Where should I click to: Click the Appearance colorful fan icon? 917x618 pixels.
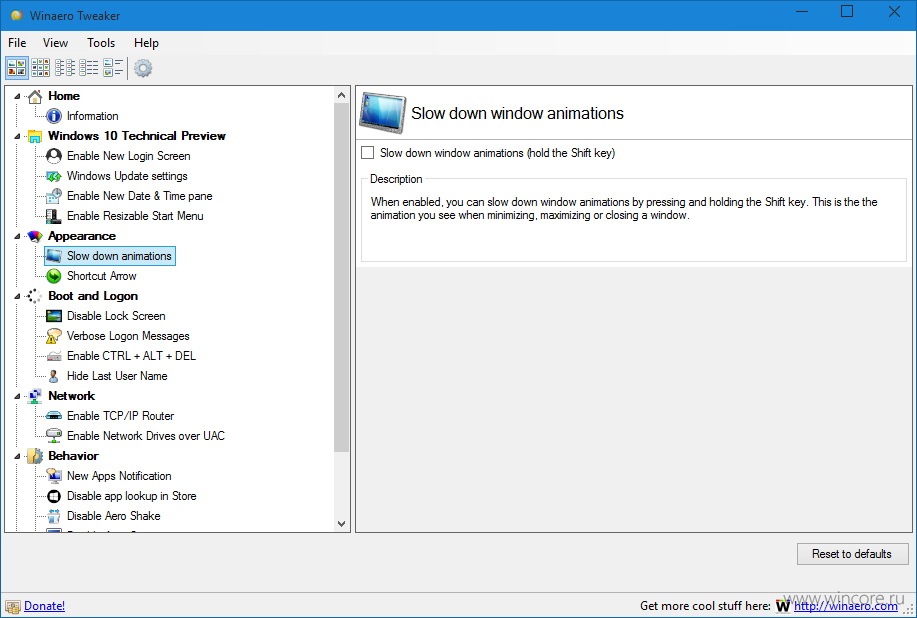[35, 236]
